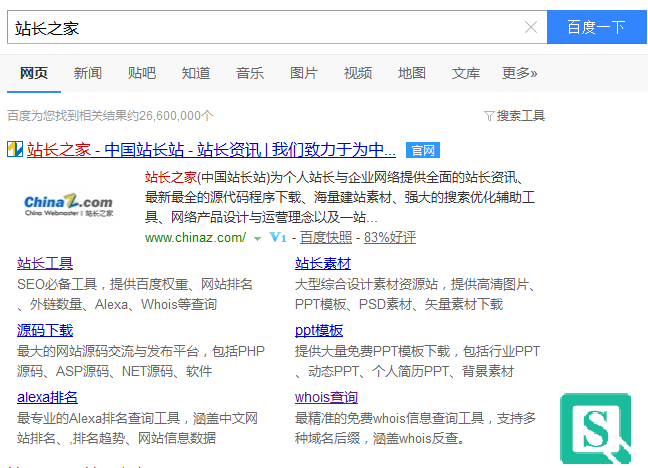Switch to the 图片 tab

304,73
